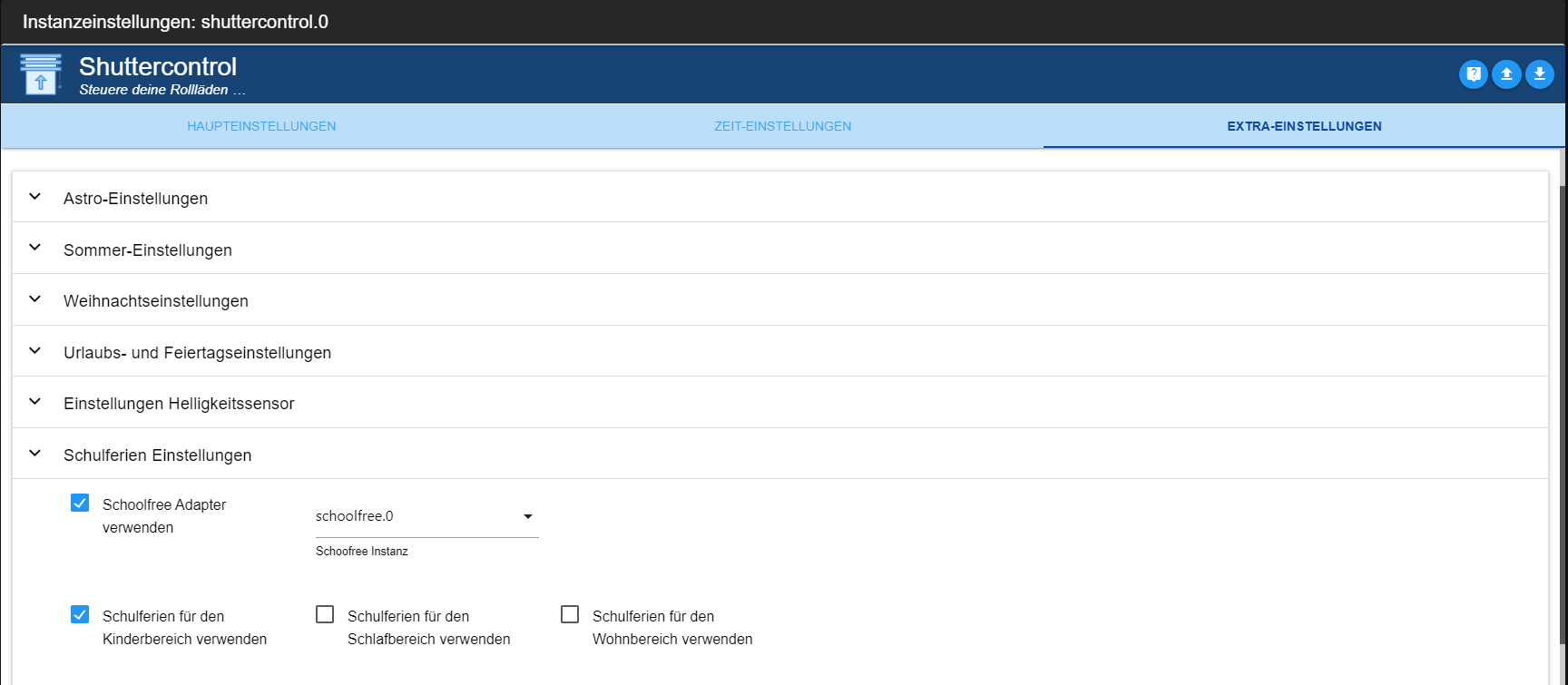This screenshot has width=1568, height=685.
Task: Enable Schulferien für den Wohnbereich
Action: [570, 614]
